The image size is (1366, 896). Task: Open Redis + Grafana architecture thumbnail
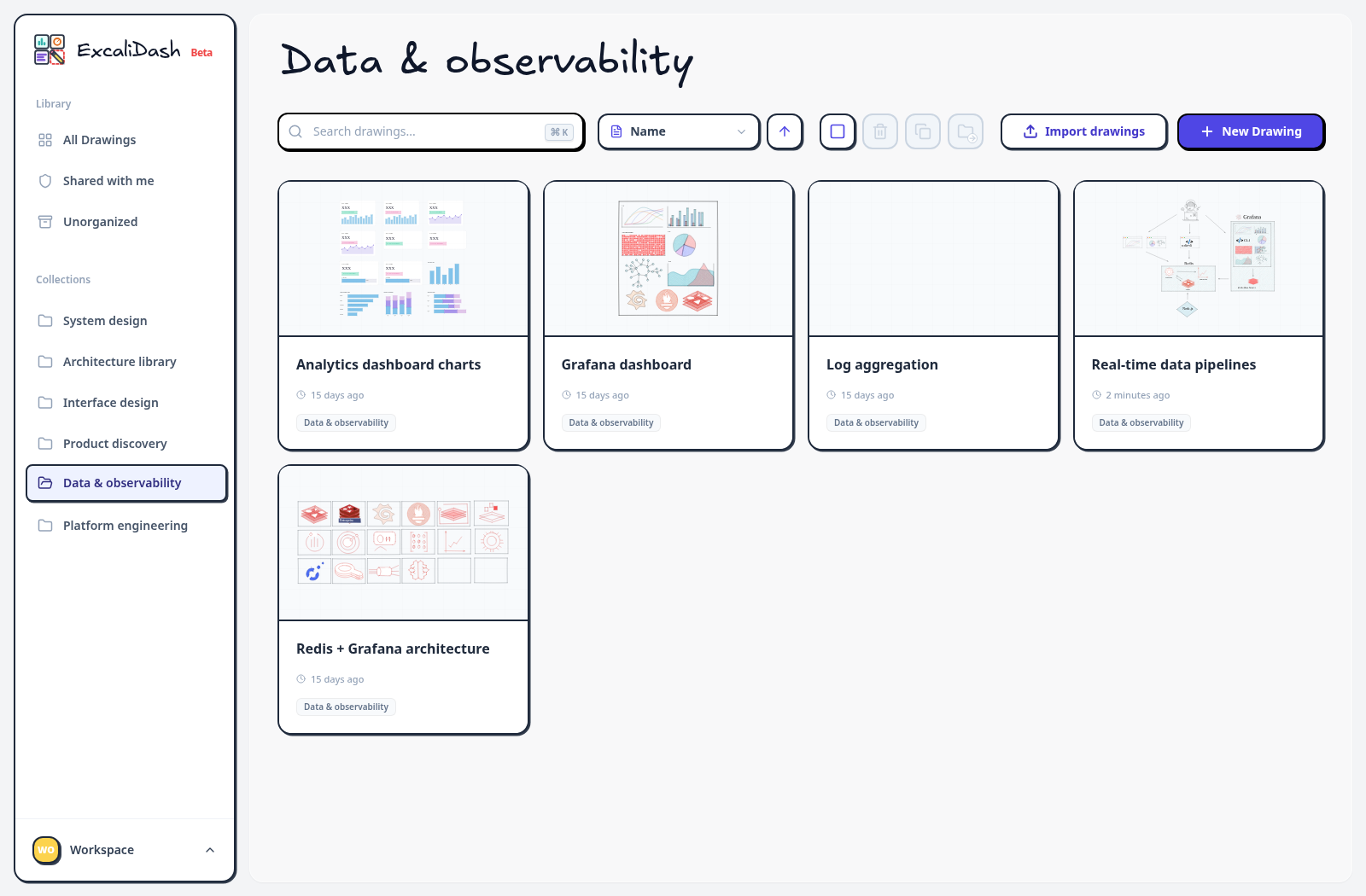[x=404, y=543]
